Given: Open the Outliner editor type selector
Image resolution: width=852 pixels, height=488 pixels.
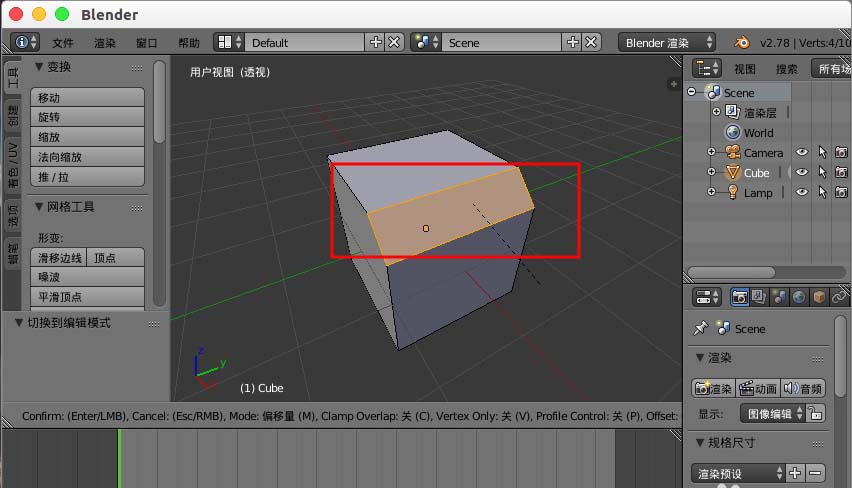Looking at the screenshot, I should coord(707,68).
